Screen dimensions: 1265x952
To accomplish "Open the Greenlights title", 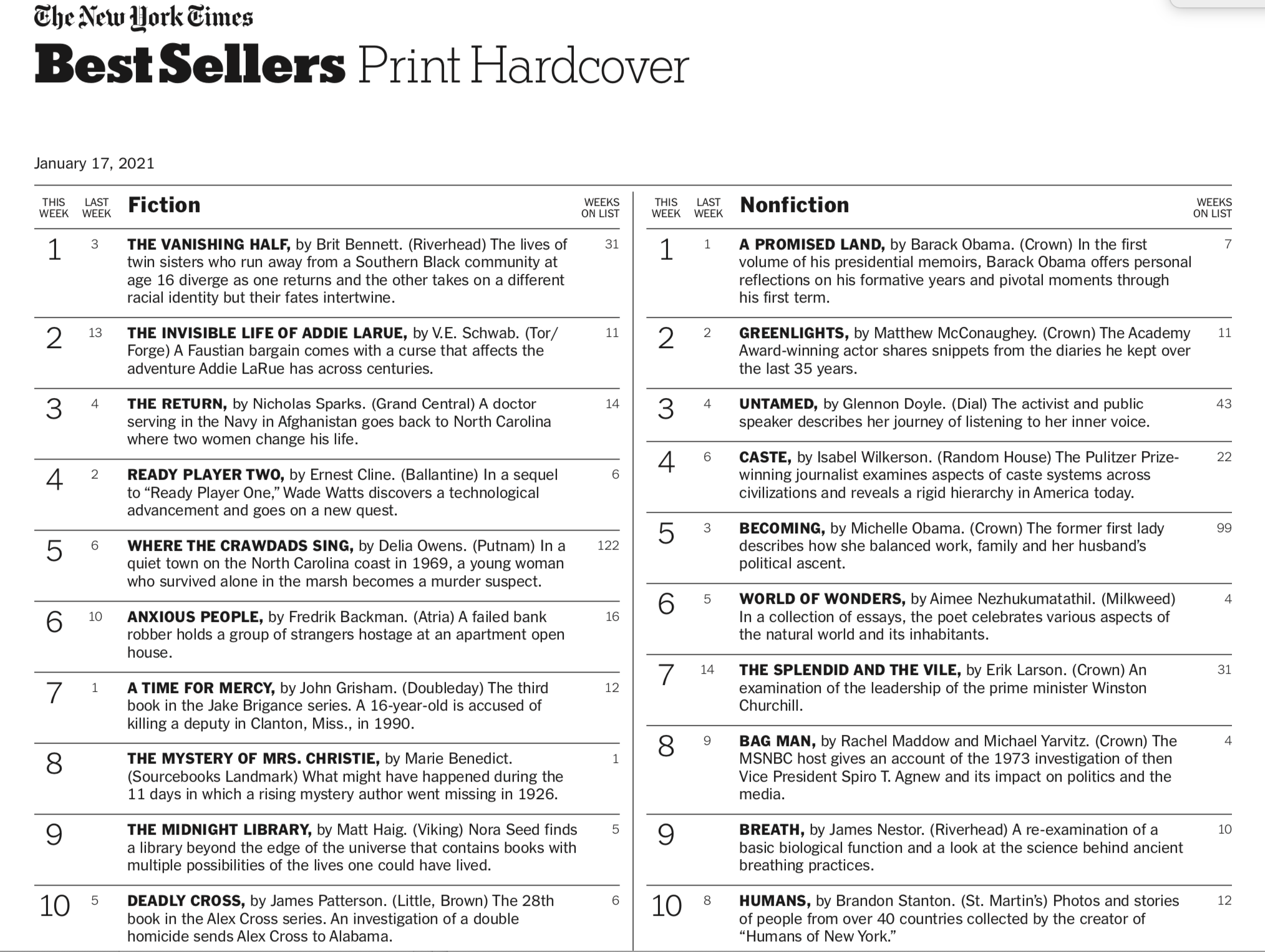I will tap(793, 333).
